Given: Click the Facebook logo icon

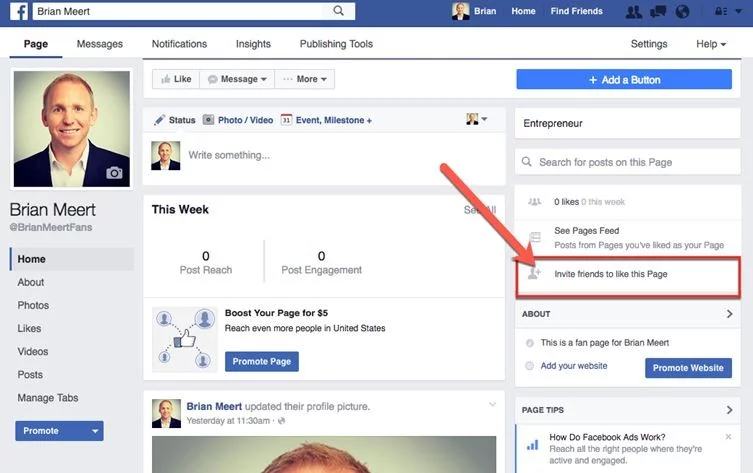Looking at the screenshot, I should [x=19, y=11].
